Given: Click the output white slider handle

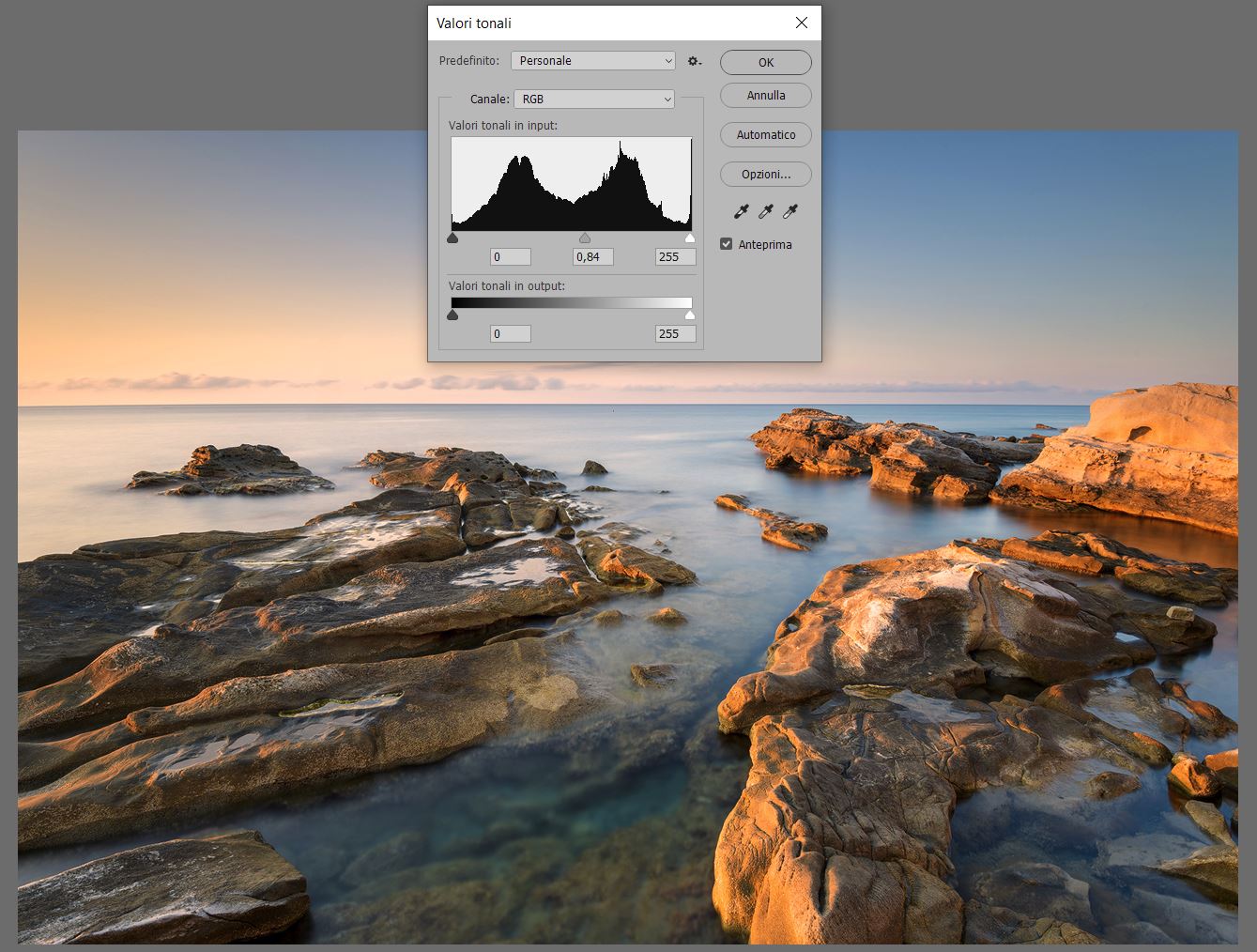Looking at the screenshot, I should [x=690, y=315].
